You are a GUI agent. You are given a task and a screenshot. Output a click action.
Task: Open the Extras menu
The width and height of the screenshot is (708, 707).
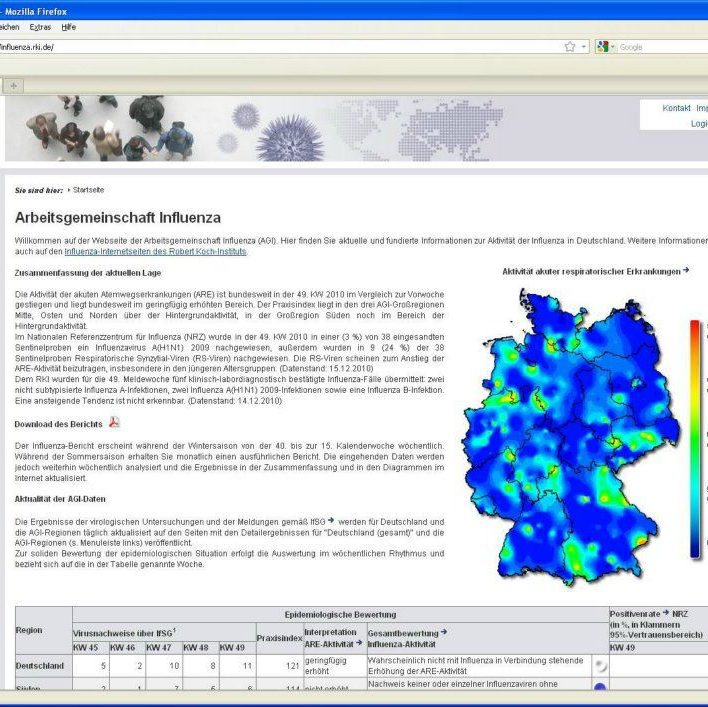tap(40, 26)
